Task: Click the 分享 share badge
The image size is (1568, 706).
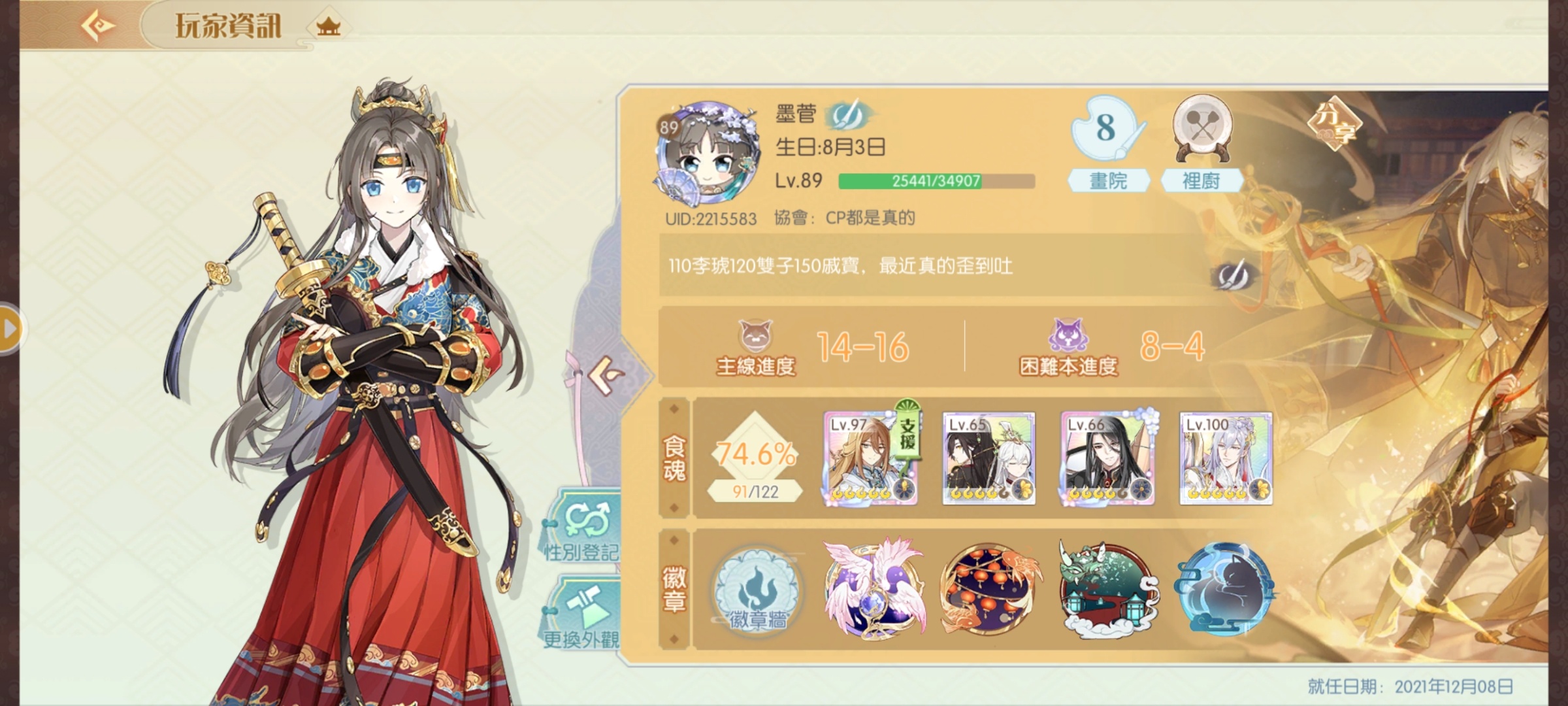Action: pos(1334,124)
